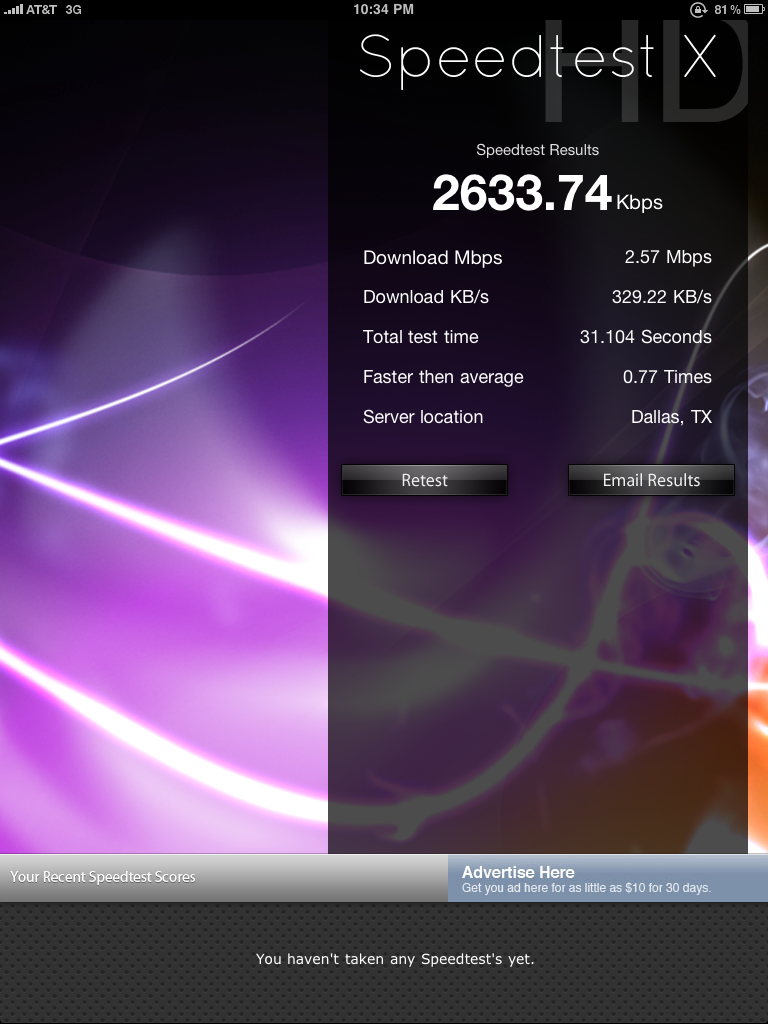
Task: Select the Download Mbps row label
Action: click(432, 257)
